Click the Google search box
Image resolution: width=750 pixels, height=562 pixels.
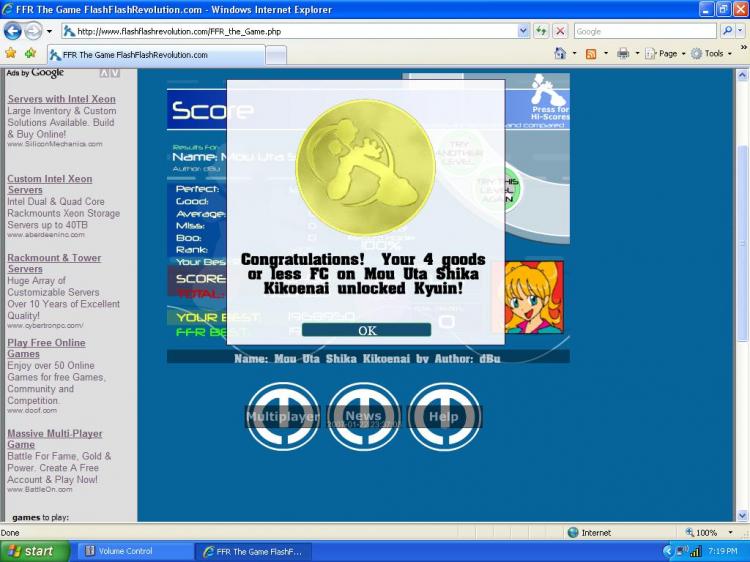tap(645, 32)
